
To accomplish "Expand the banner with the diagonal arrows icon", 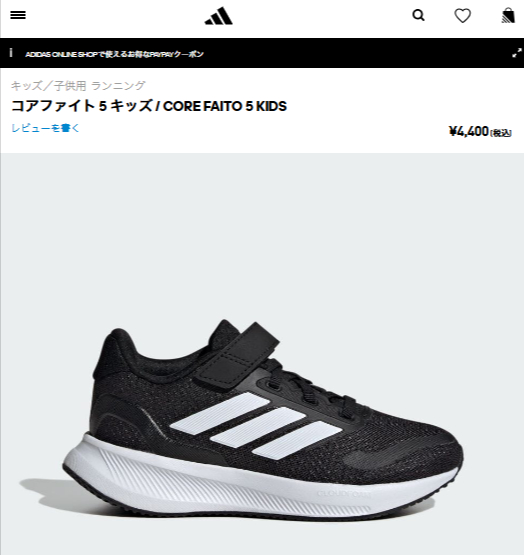I will 517,53.
